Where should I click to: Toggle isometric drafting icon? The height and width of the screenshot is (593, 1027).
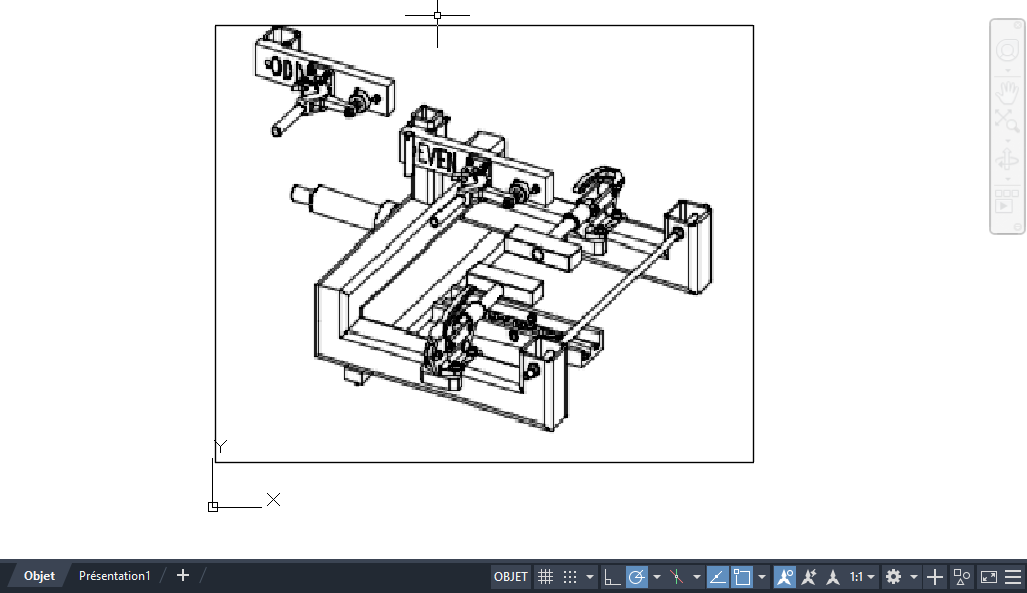(677, 577)
